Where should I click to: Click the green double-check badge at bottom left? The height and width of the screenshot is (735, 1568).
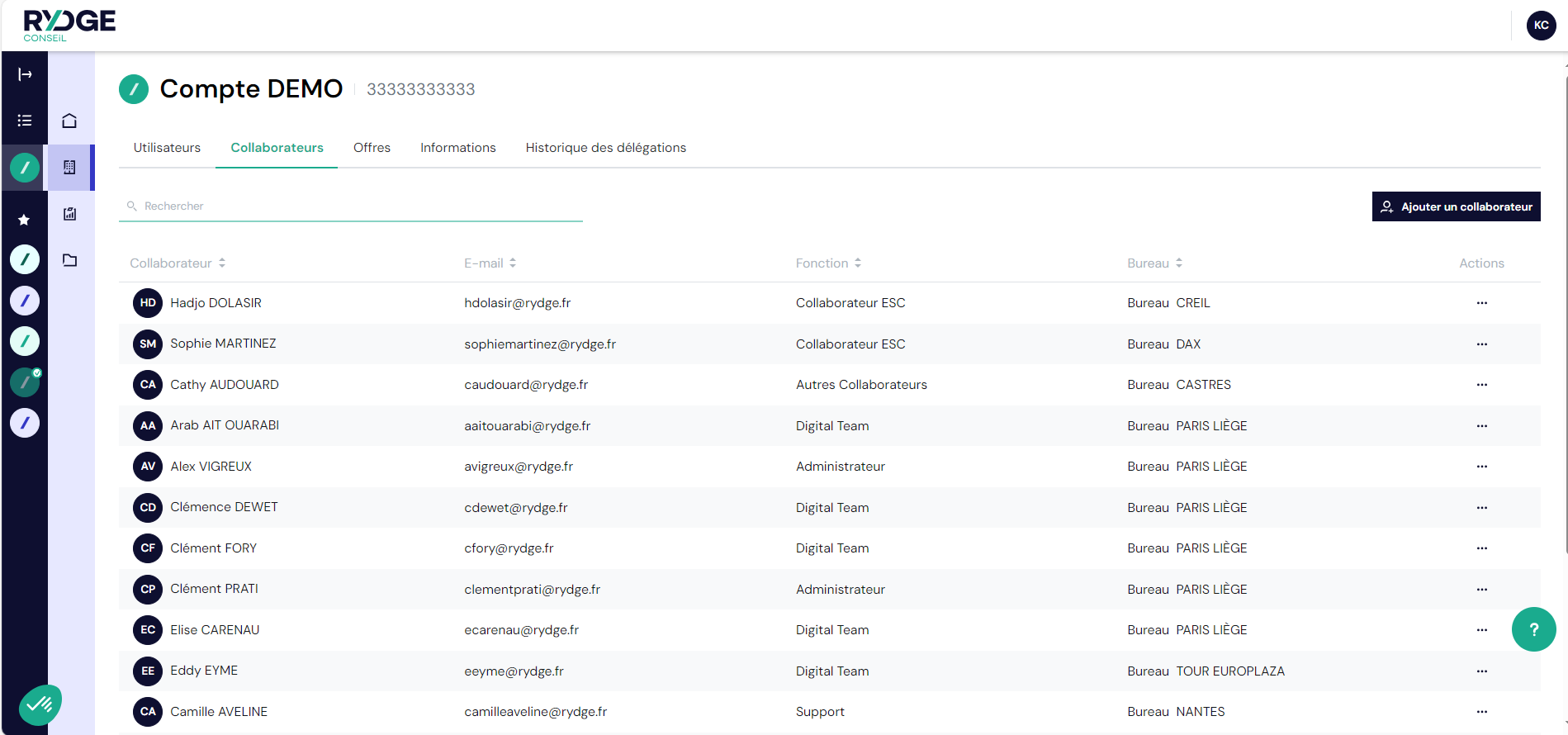(40, 704)
